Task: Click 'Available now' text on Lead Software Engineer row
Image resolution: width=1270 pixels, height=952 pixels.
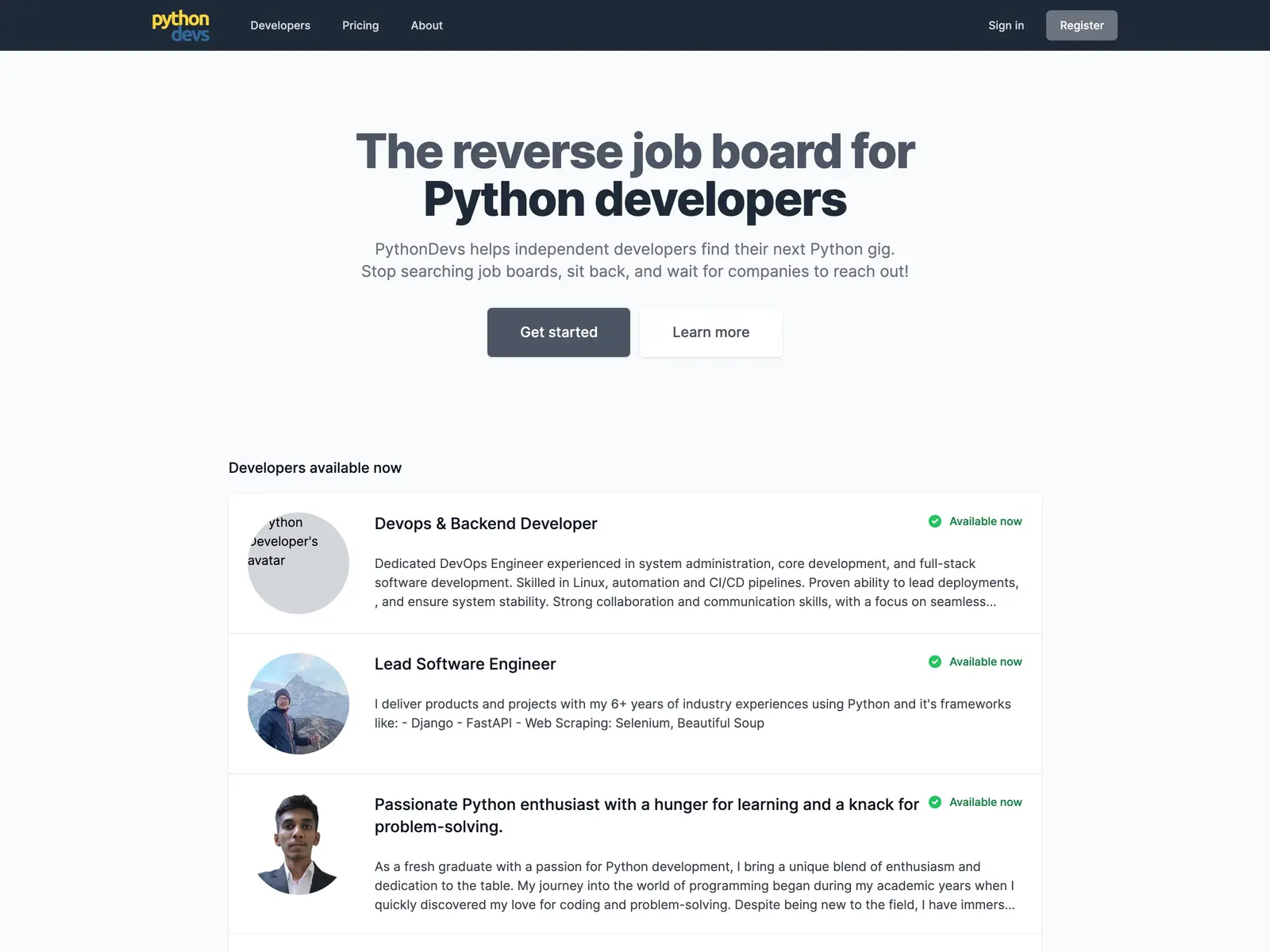Action: [x=986, y=662]
